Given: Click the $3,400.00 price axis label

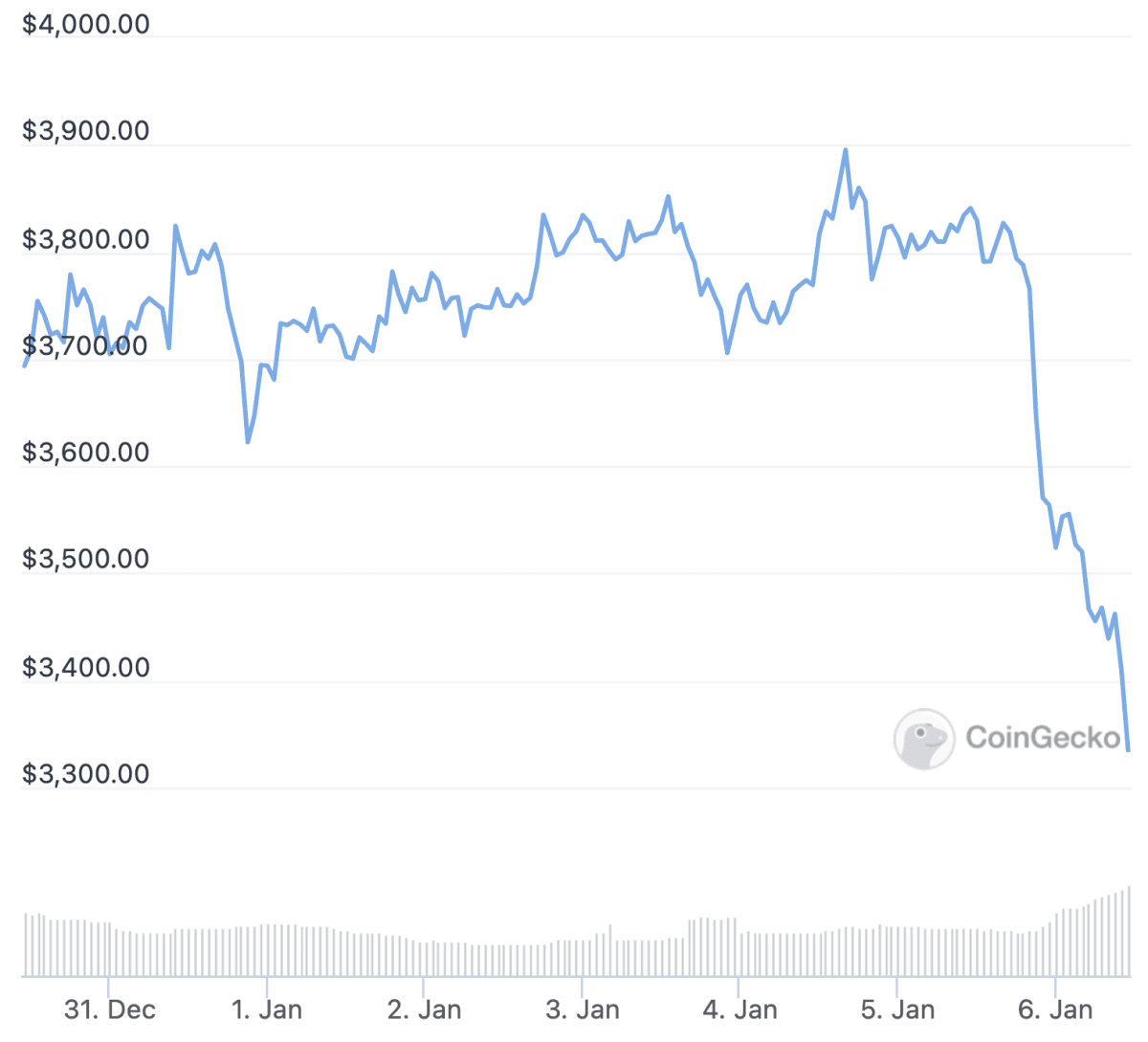Looking at the screenshot, I should [86, 667].
